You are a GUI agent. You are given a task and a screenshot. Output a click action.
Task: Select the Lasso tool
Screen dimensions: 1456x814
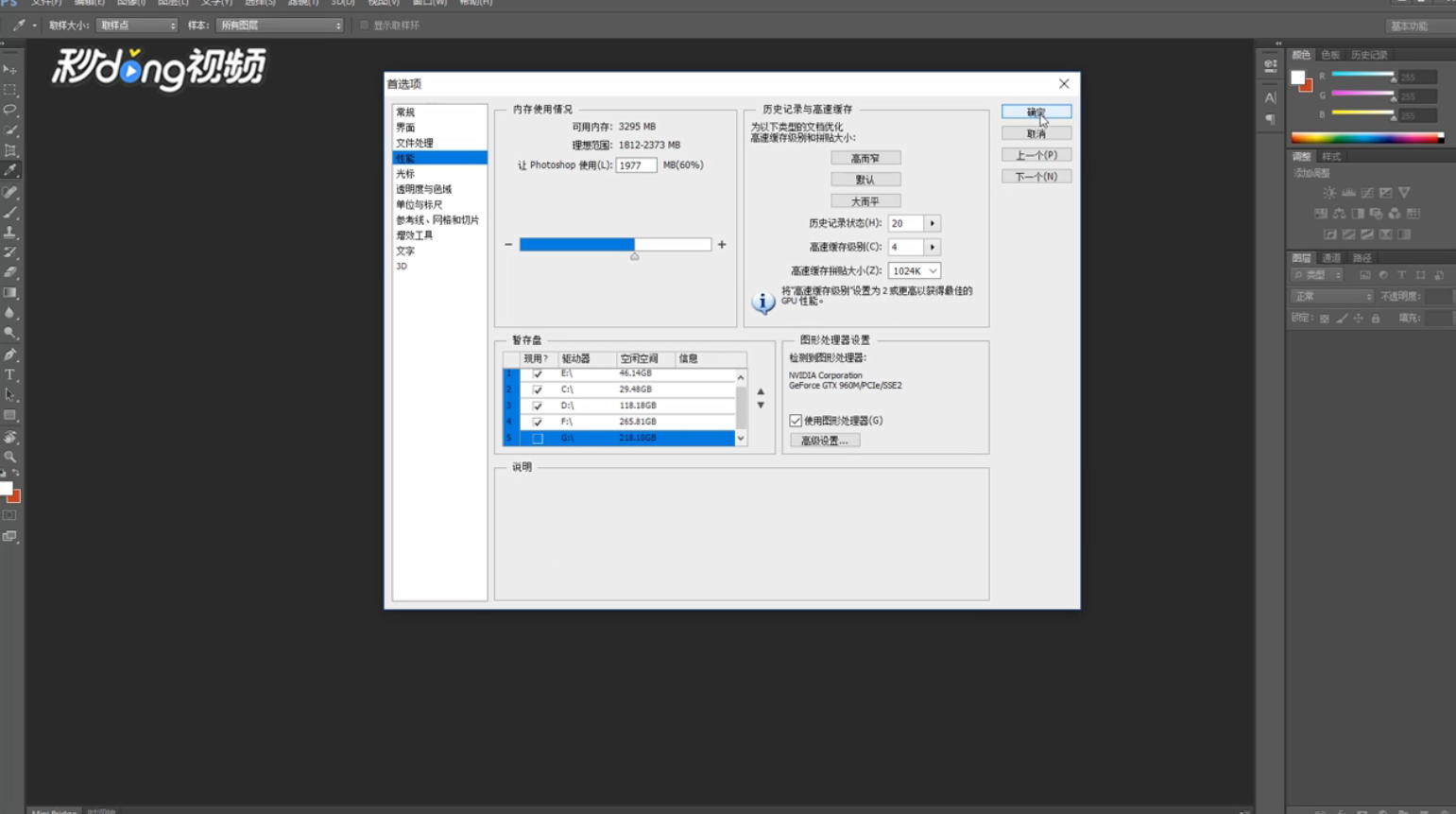[x=10, y=110]
